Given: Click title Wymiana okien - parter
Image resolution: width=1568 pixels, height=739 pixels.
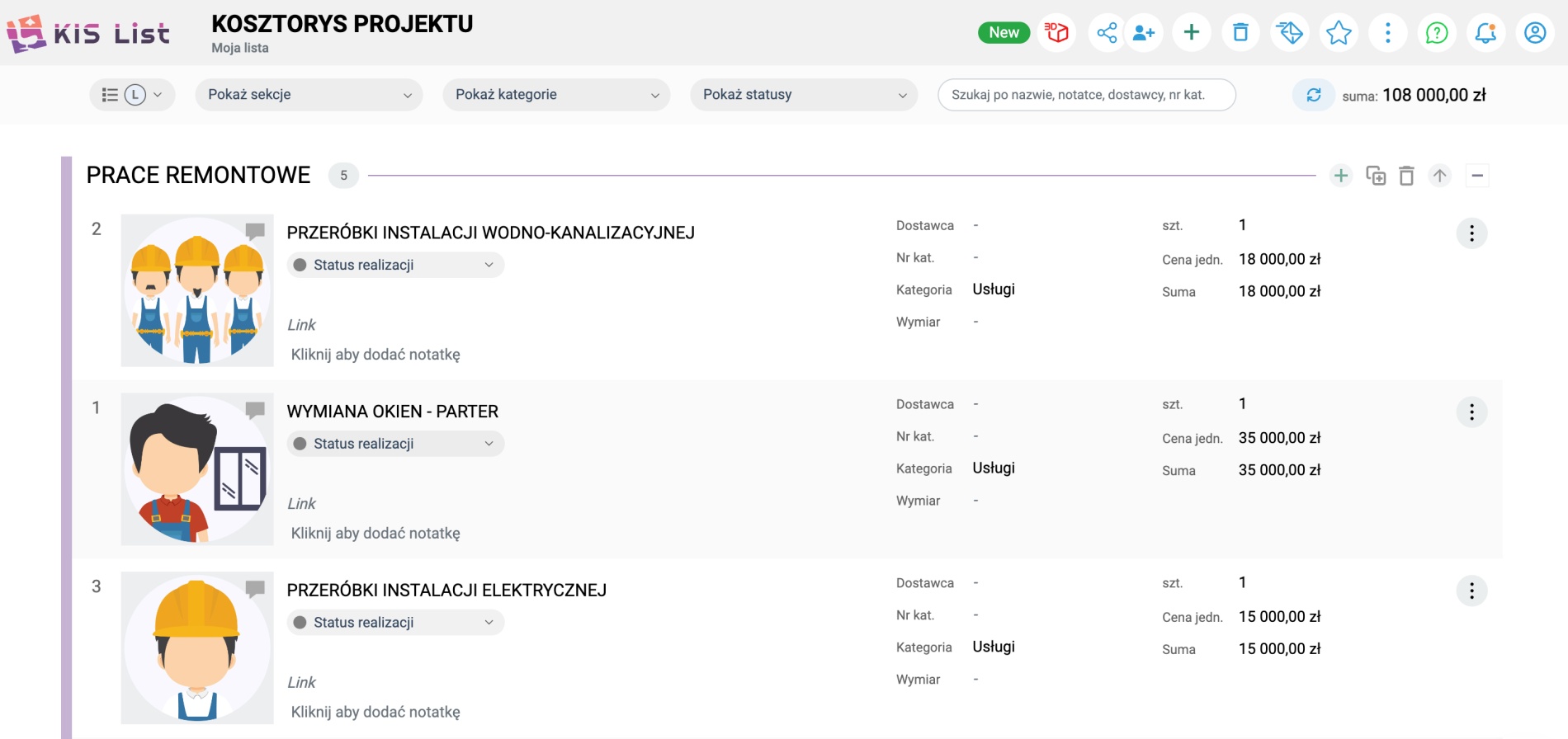Looking at the screenshot, I should click(393, 412).
